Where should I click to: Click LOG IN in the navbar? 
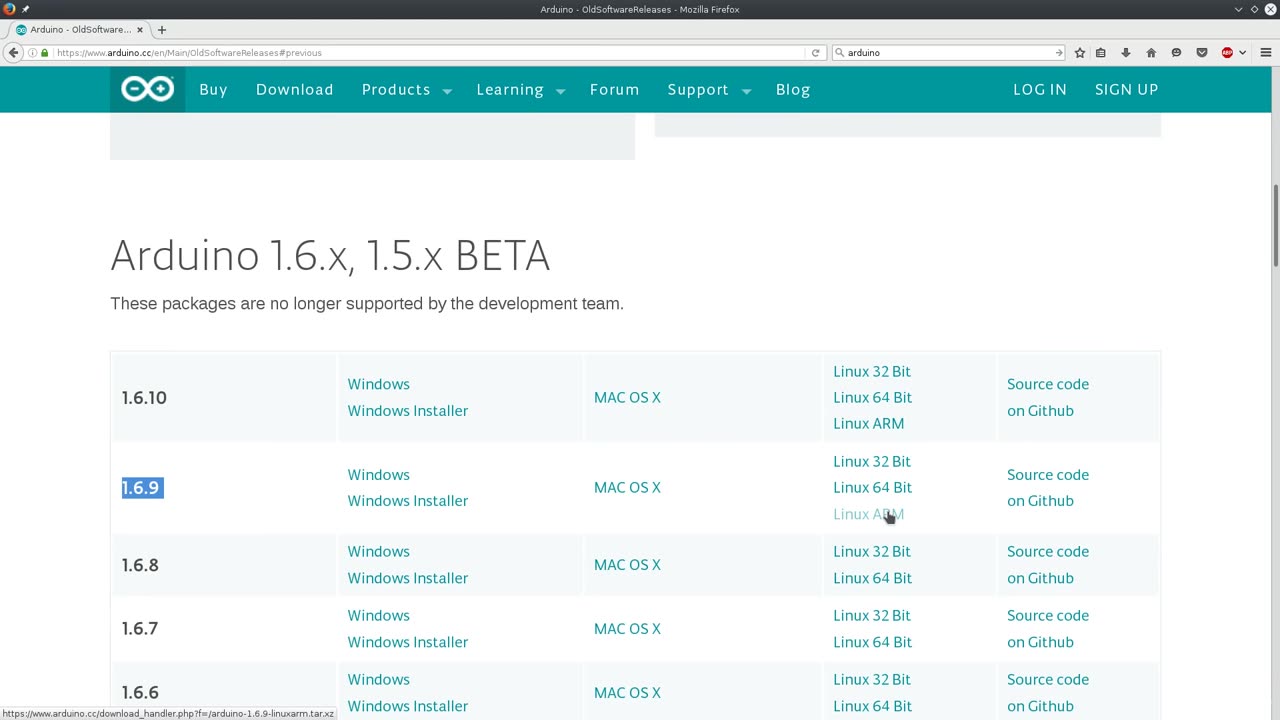(x=1040, y=90)
